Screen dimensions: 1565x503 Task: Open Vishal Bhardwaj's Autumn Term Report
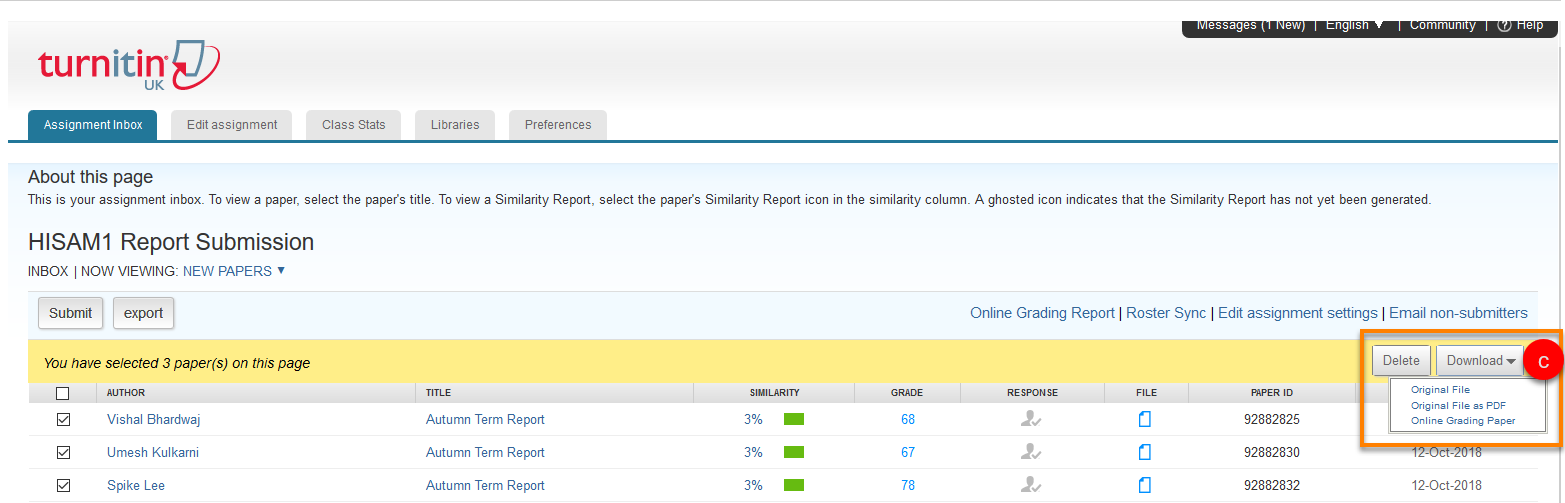coord(485,419)
